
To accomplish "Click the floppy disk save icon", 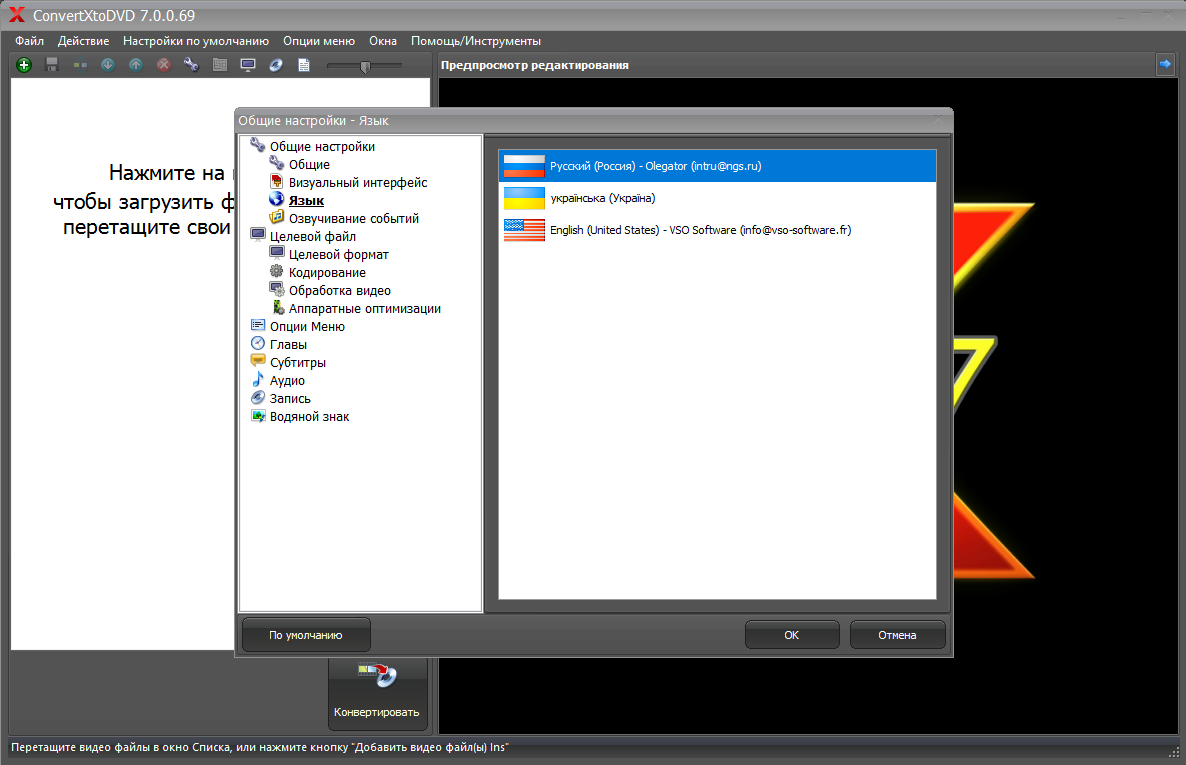I will click(x=52, y=65).
